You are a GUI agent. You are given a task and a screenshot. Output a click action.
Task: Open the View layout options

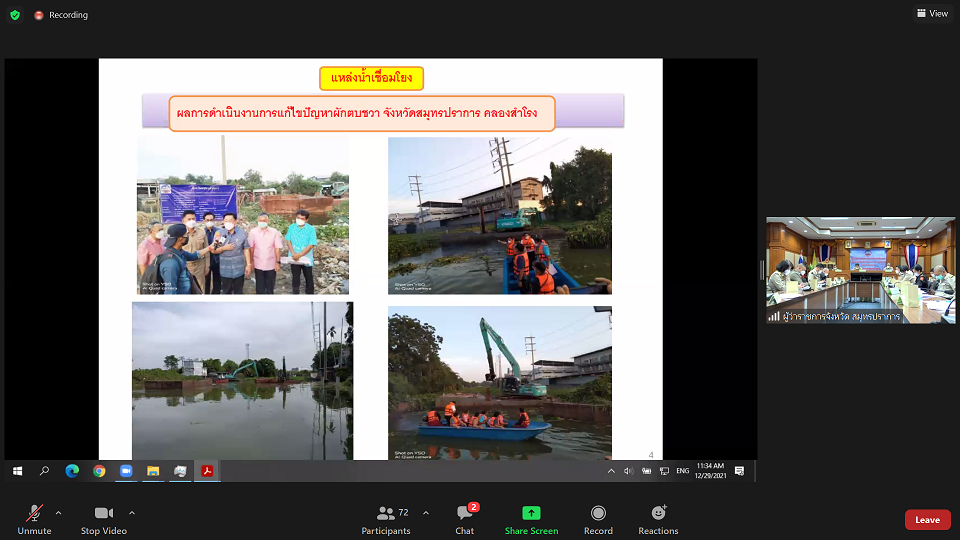click(x=932, y=13)
